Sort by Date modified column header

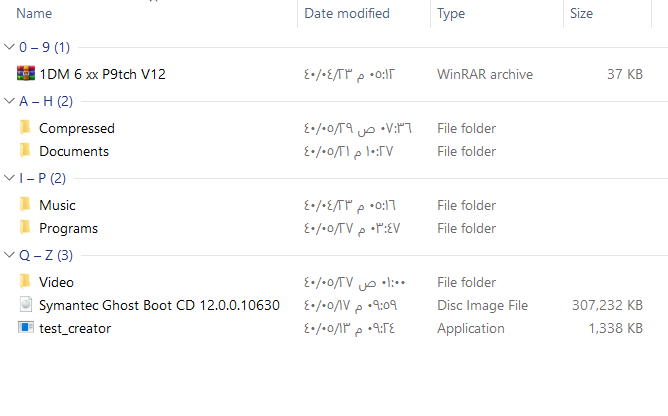(x=347, y=14)
